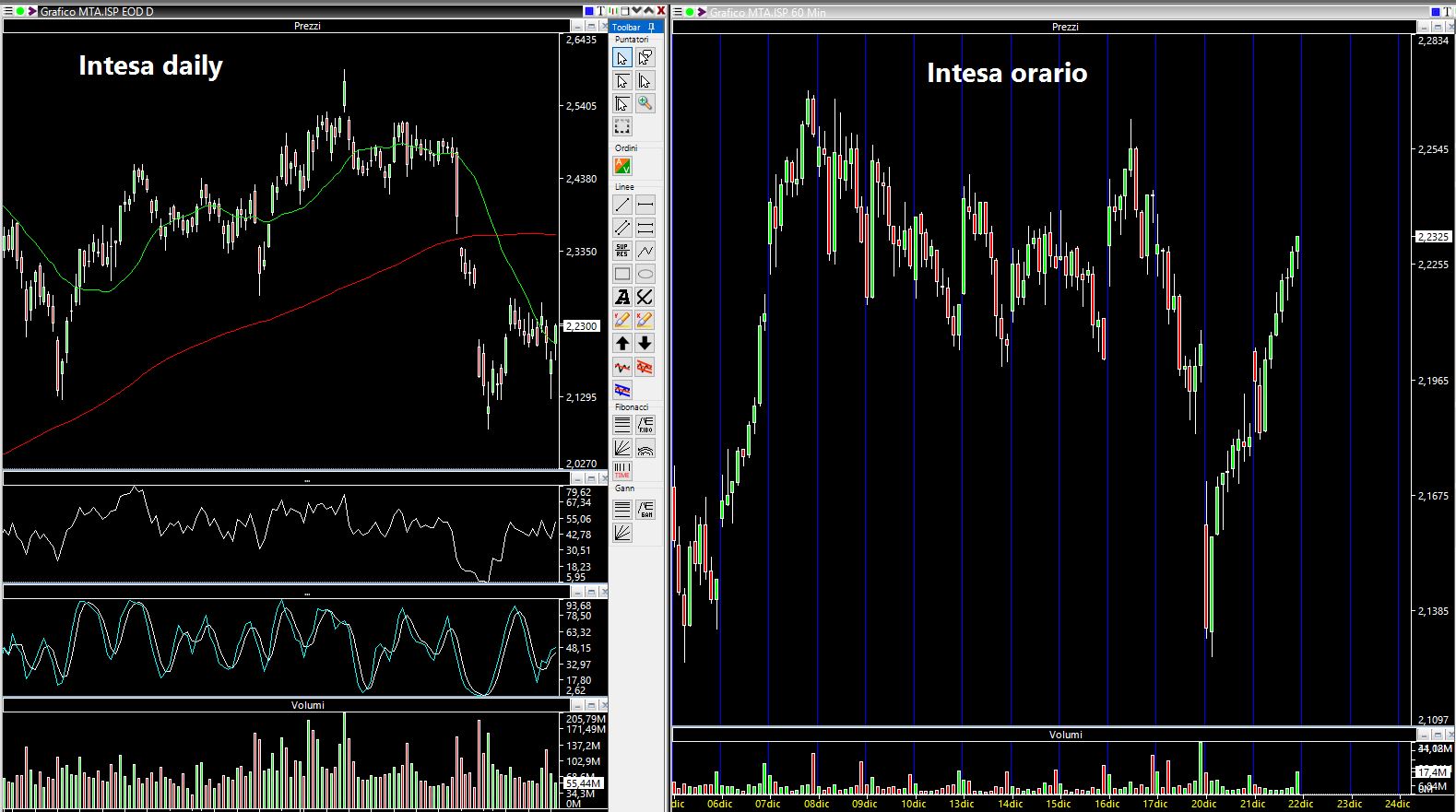Open hamburger menu of 60 Min chart window
The image size is (1456, 812).
(678, 12)
